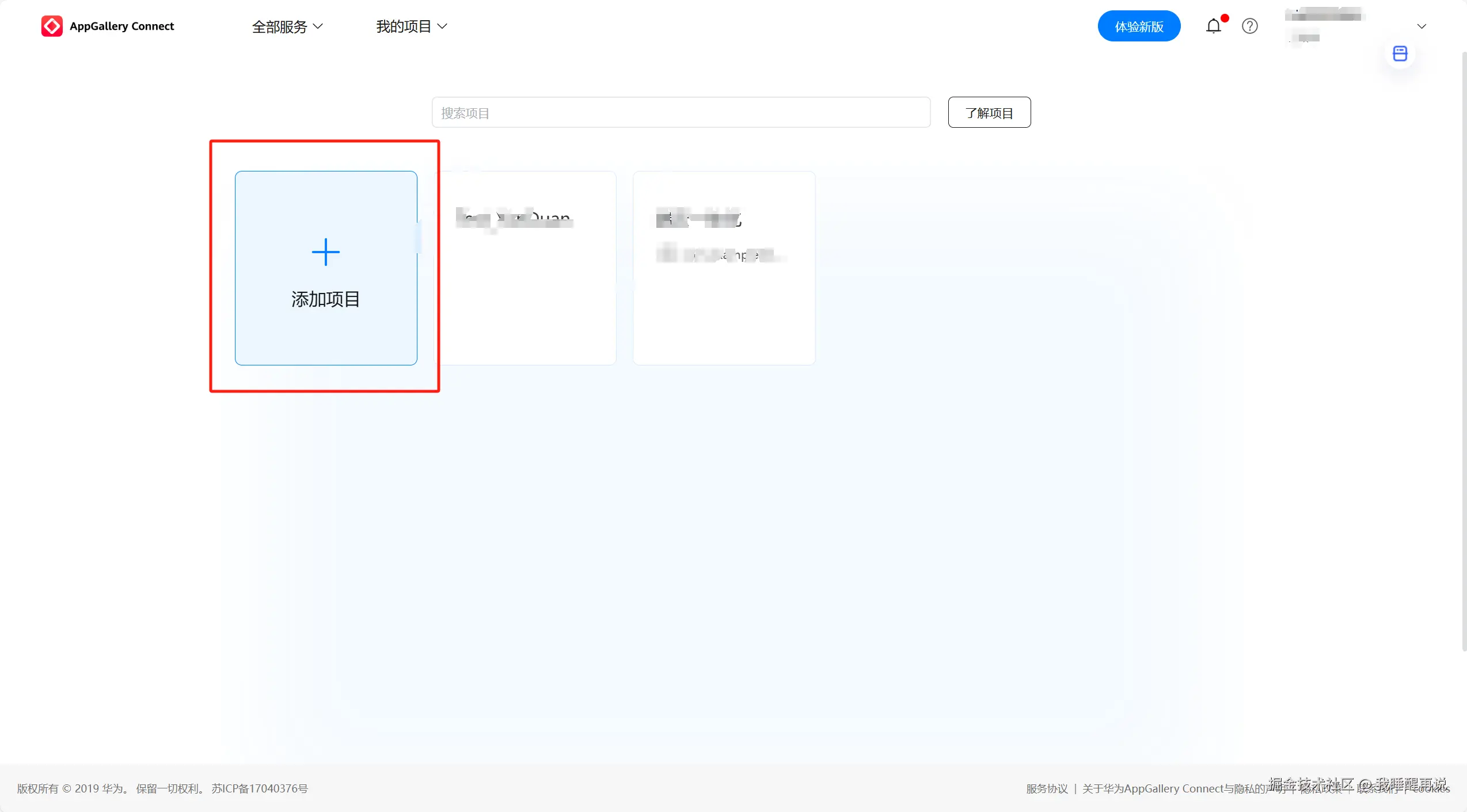Focus the 搜索项目 search field
Viewport: 1467px width, 812px height.
681,113
